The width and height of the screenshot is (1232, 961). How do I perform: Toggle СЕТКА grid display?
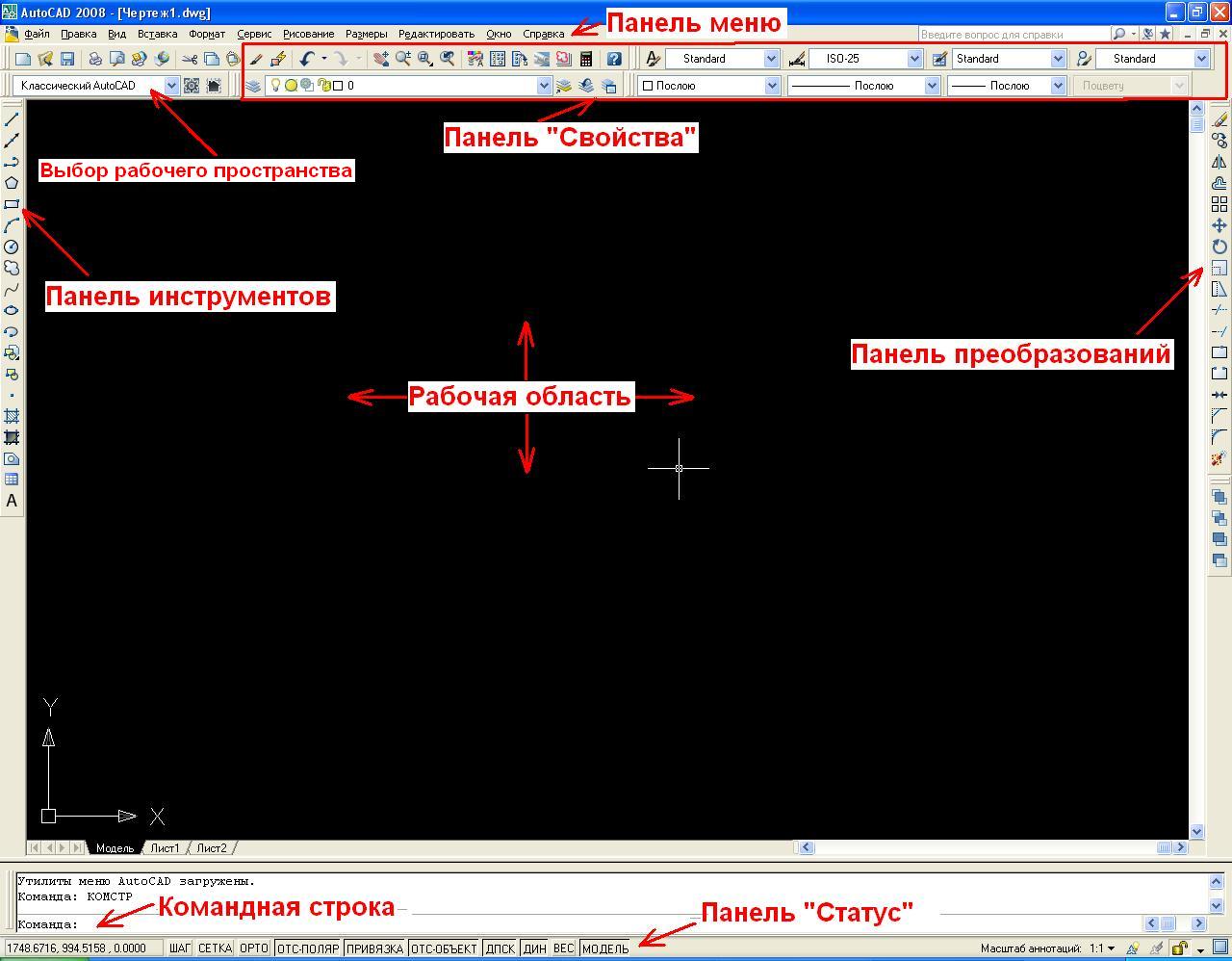click(216, 948)
